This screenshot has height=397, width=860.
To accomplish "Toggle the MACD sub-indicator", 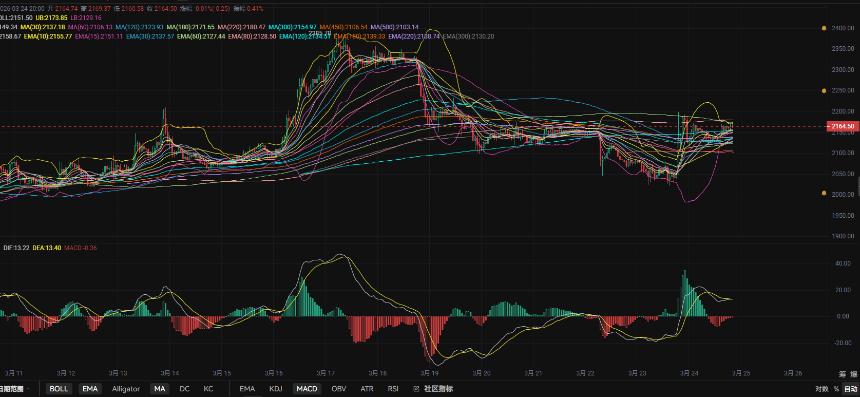I will (x=307, y=389).
